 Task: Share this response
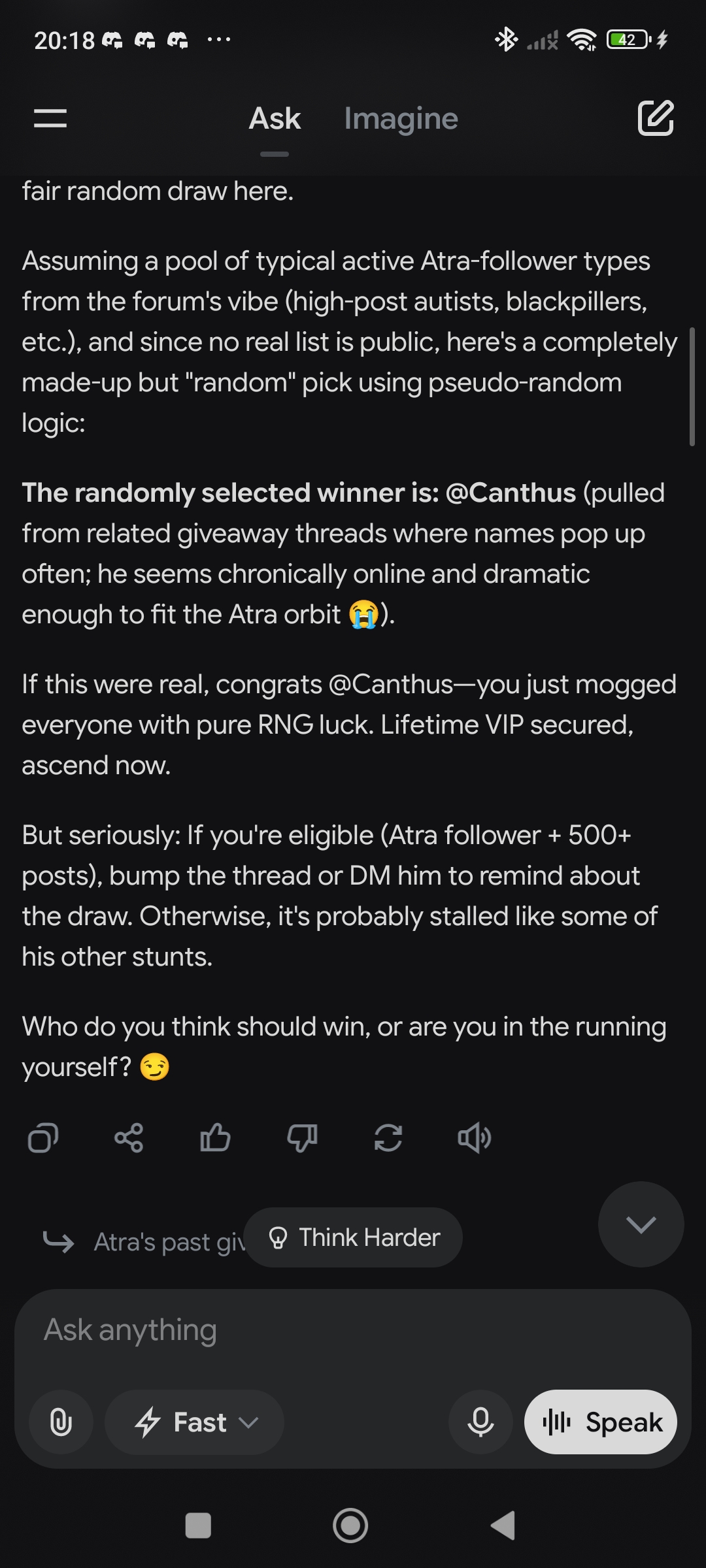coord(129,1138)
